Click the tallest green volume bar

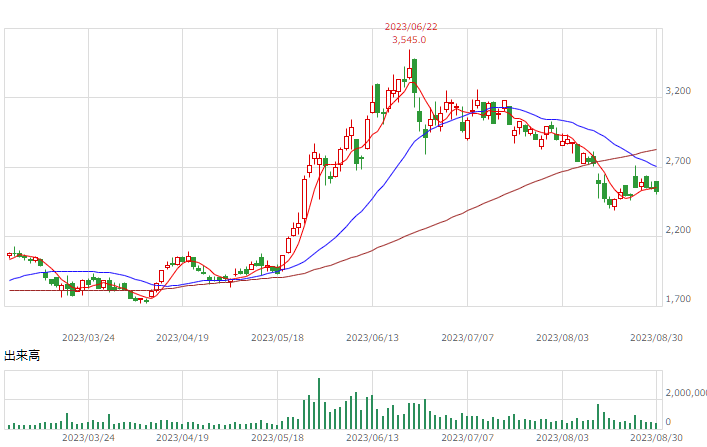319,403
